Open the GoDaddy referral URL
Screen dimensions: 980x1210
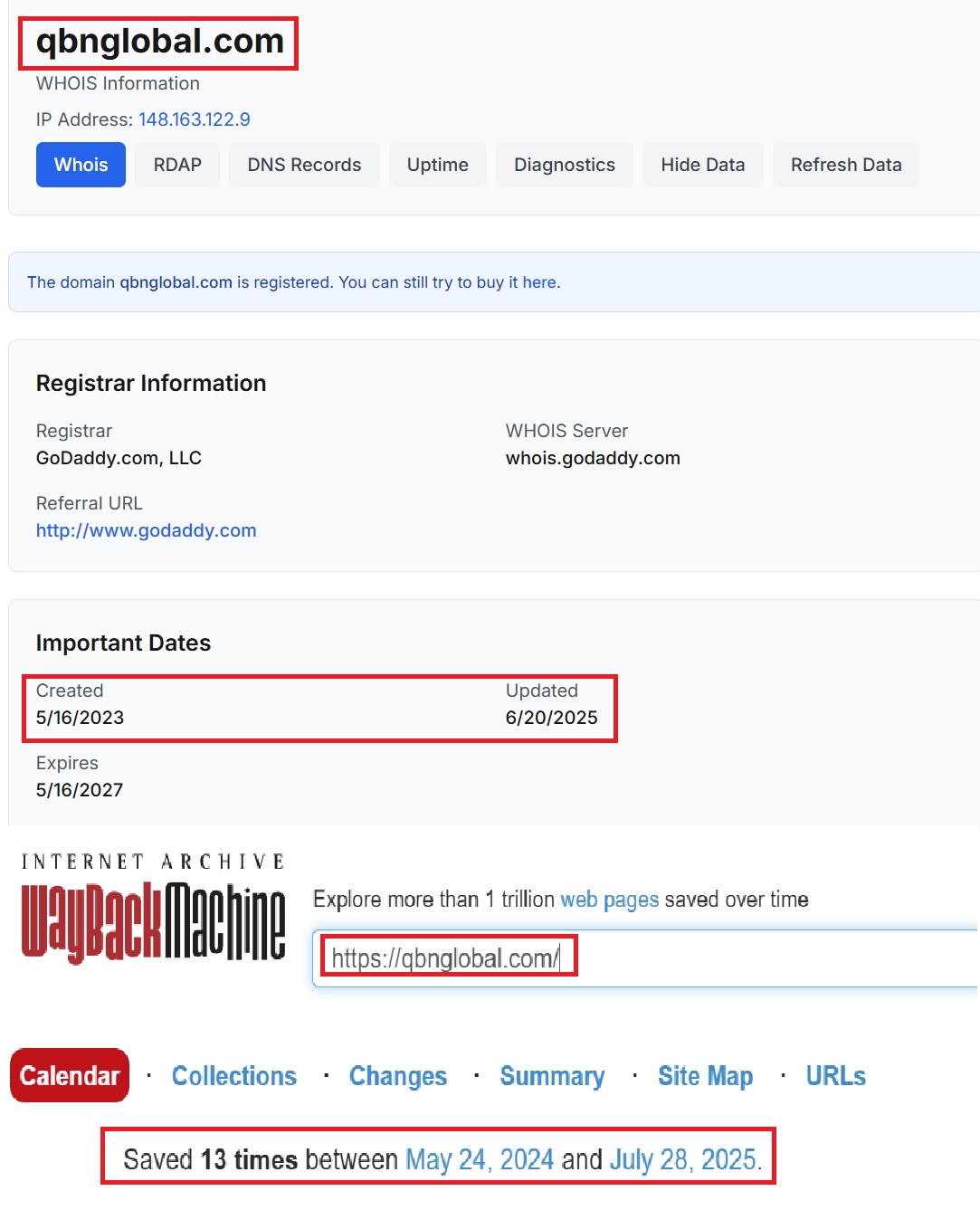[146, 530]
